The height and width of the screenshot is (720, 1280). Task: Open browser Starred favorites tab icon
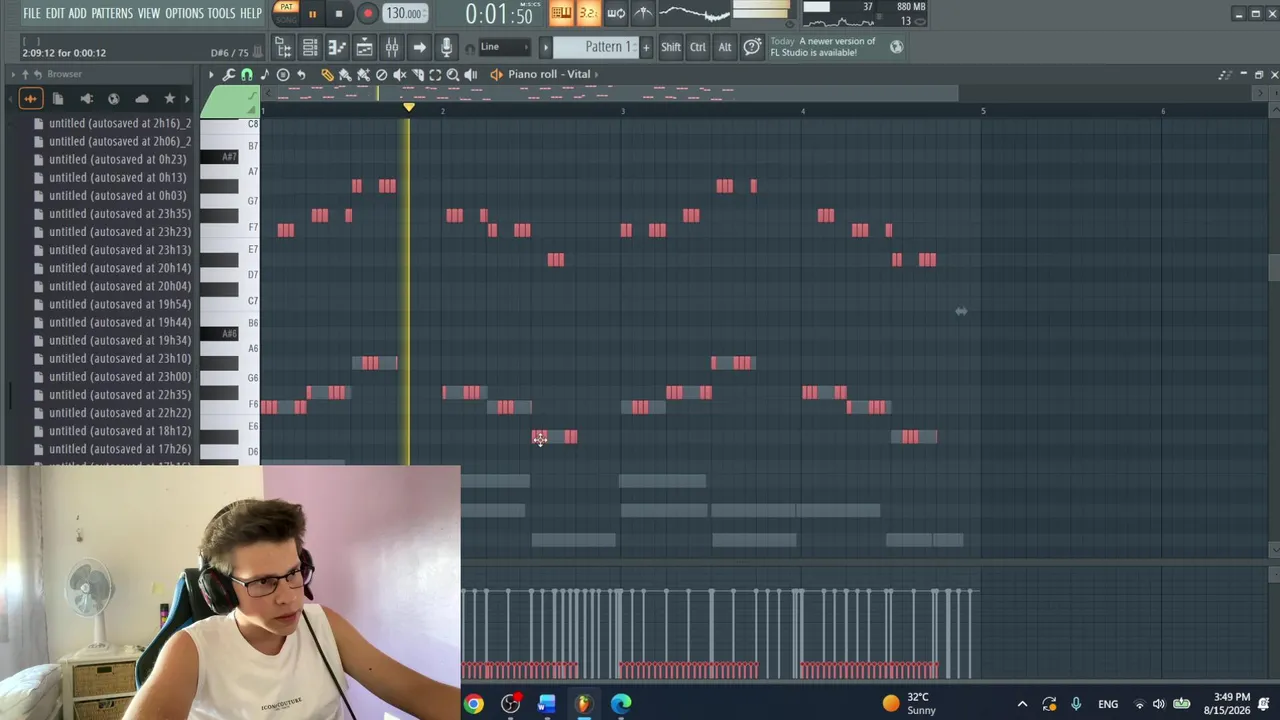click(x=169, y=98)
